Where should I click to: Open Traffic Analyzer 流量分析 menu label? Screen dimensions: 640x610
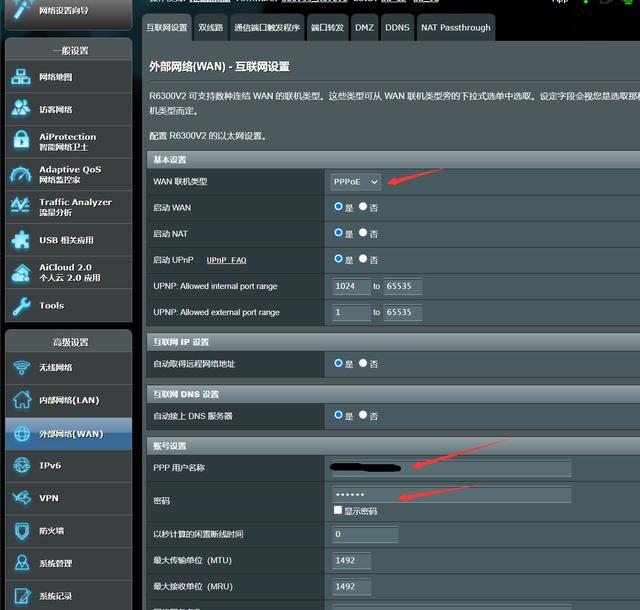[76, 207]
